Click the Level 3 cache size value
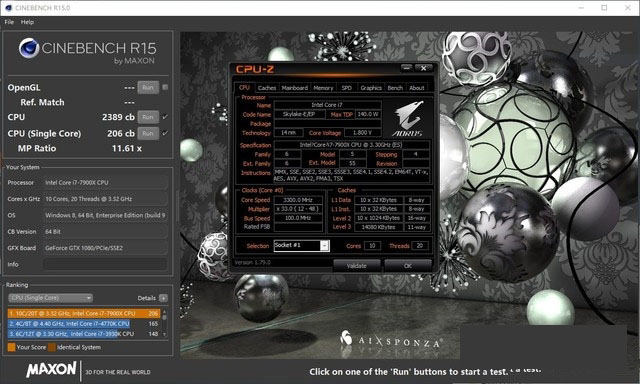 pos(378,227)
